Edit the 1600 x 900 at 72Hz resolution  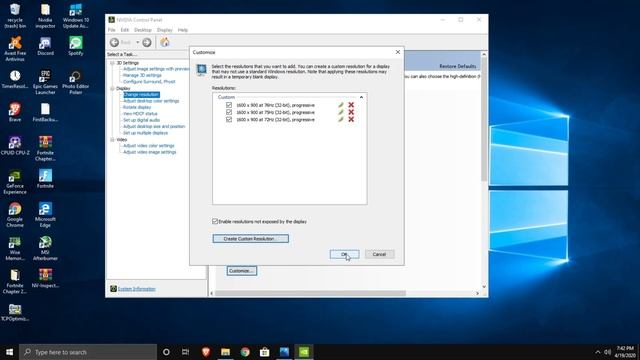click(x=341, y=120)
